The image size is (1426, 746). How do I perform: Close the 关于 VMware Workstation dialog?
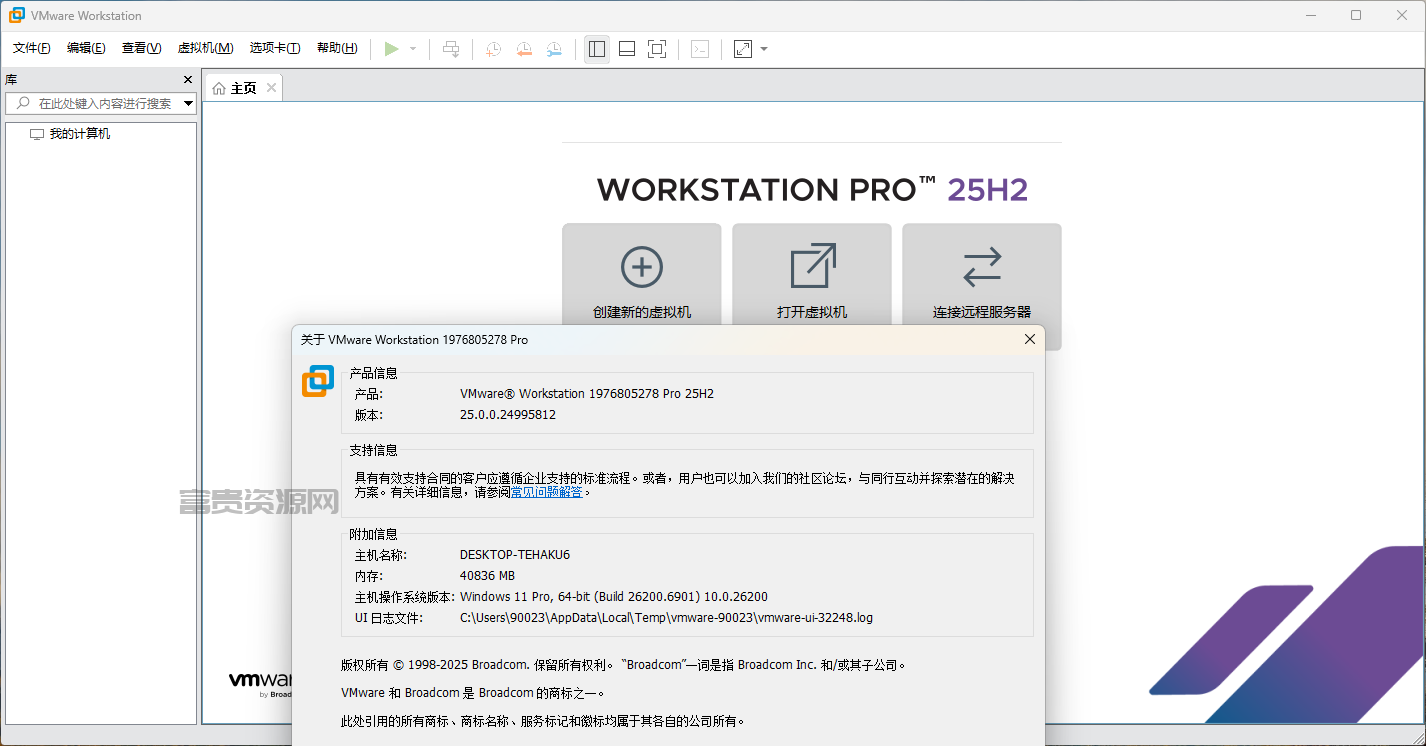click(1030, 339)
